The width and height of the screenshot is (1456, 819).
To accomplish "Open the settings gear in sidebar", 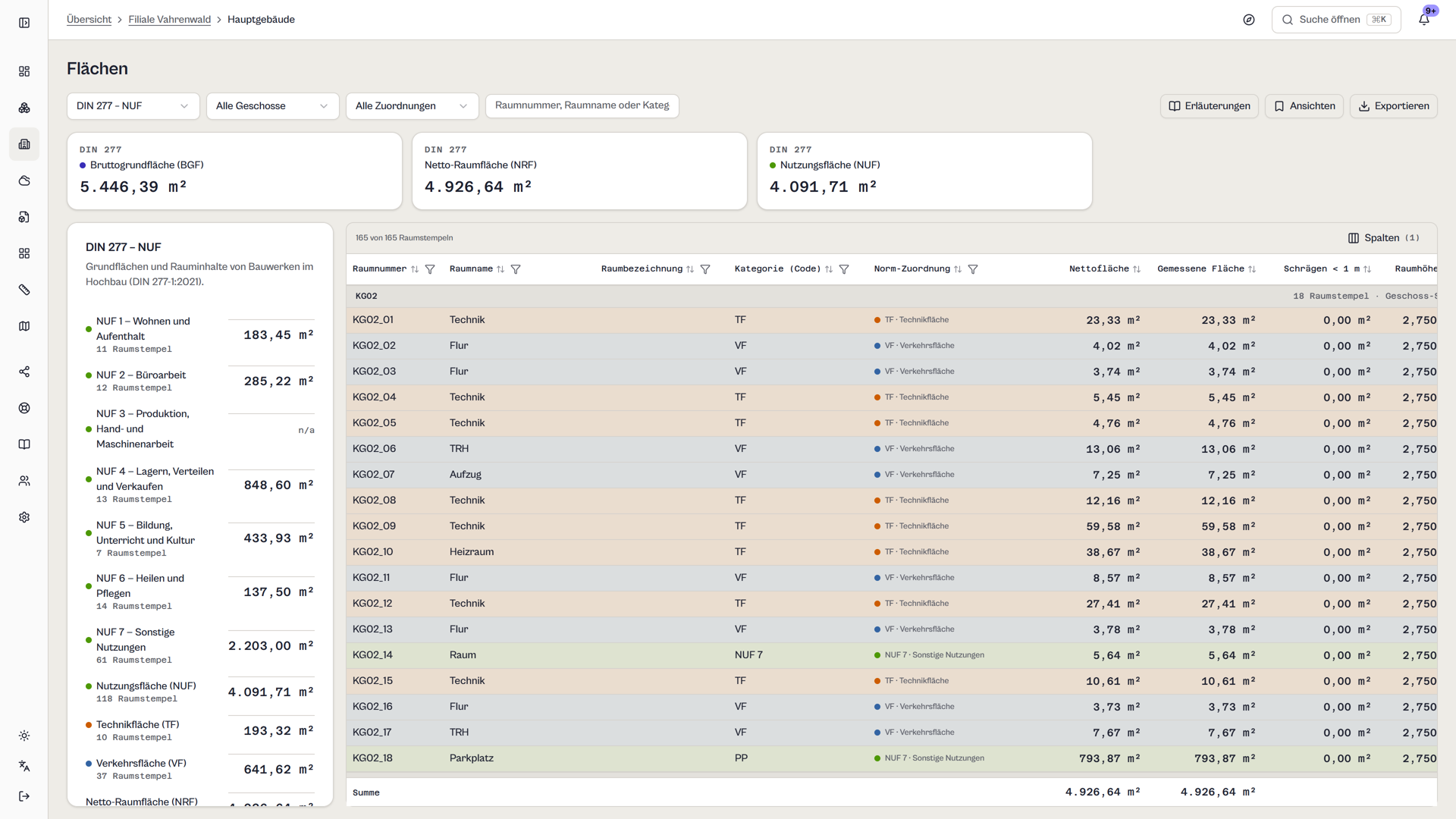I will pos(24,517).
